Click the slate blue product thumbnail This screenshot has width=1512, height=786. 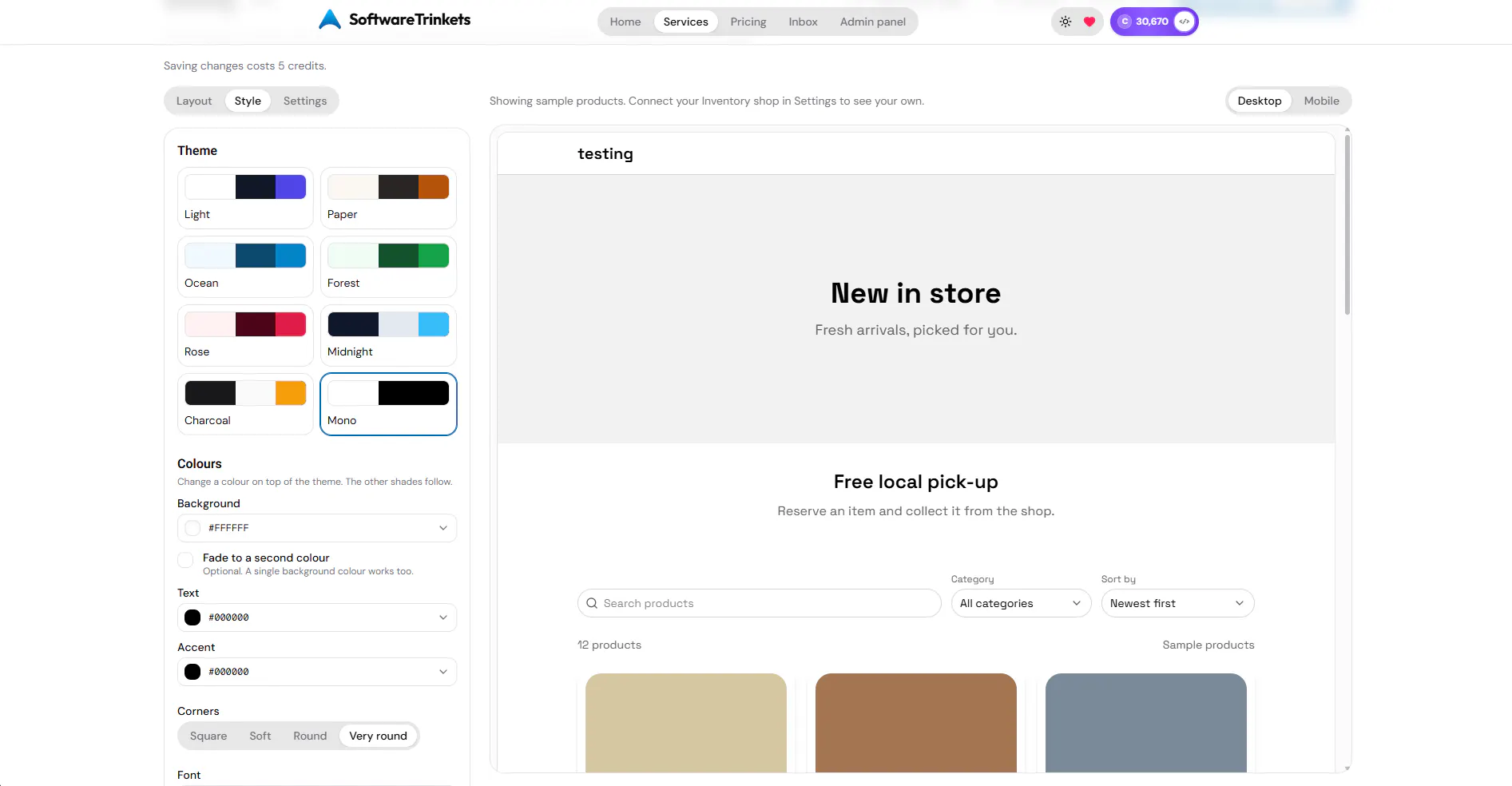1146,723
